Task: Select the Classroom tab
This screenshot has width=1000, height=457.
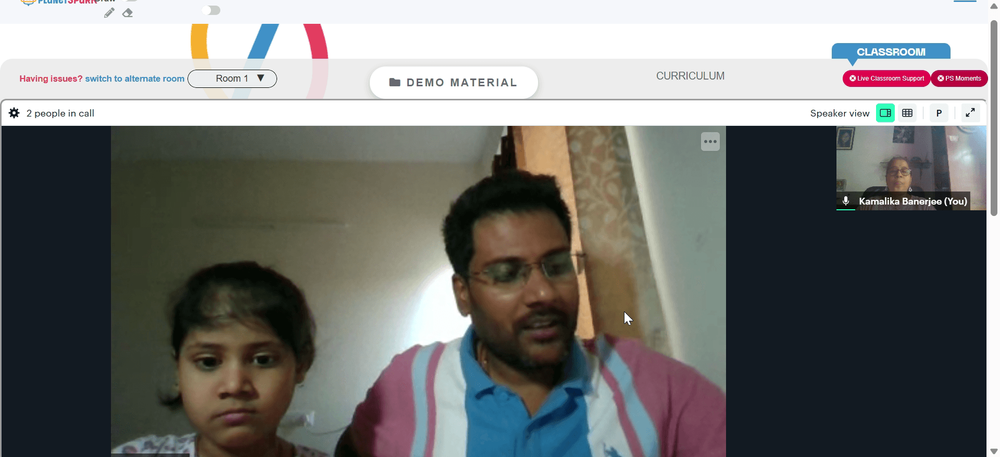Action: (x=891, y=52)
